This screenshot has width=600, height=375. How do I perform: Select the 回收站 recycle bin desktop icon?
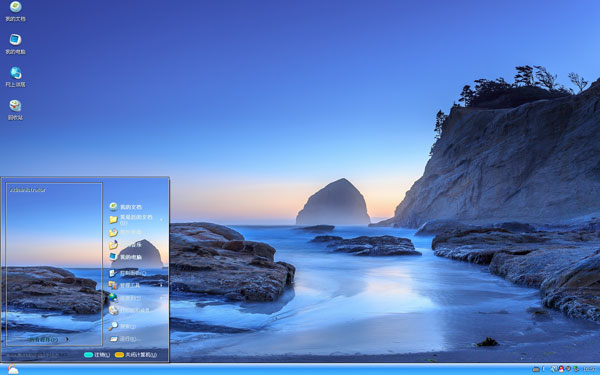[15, 110]
